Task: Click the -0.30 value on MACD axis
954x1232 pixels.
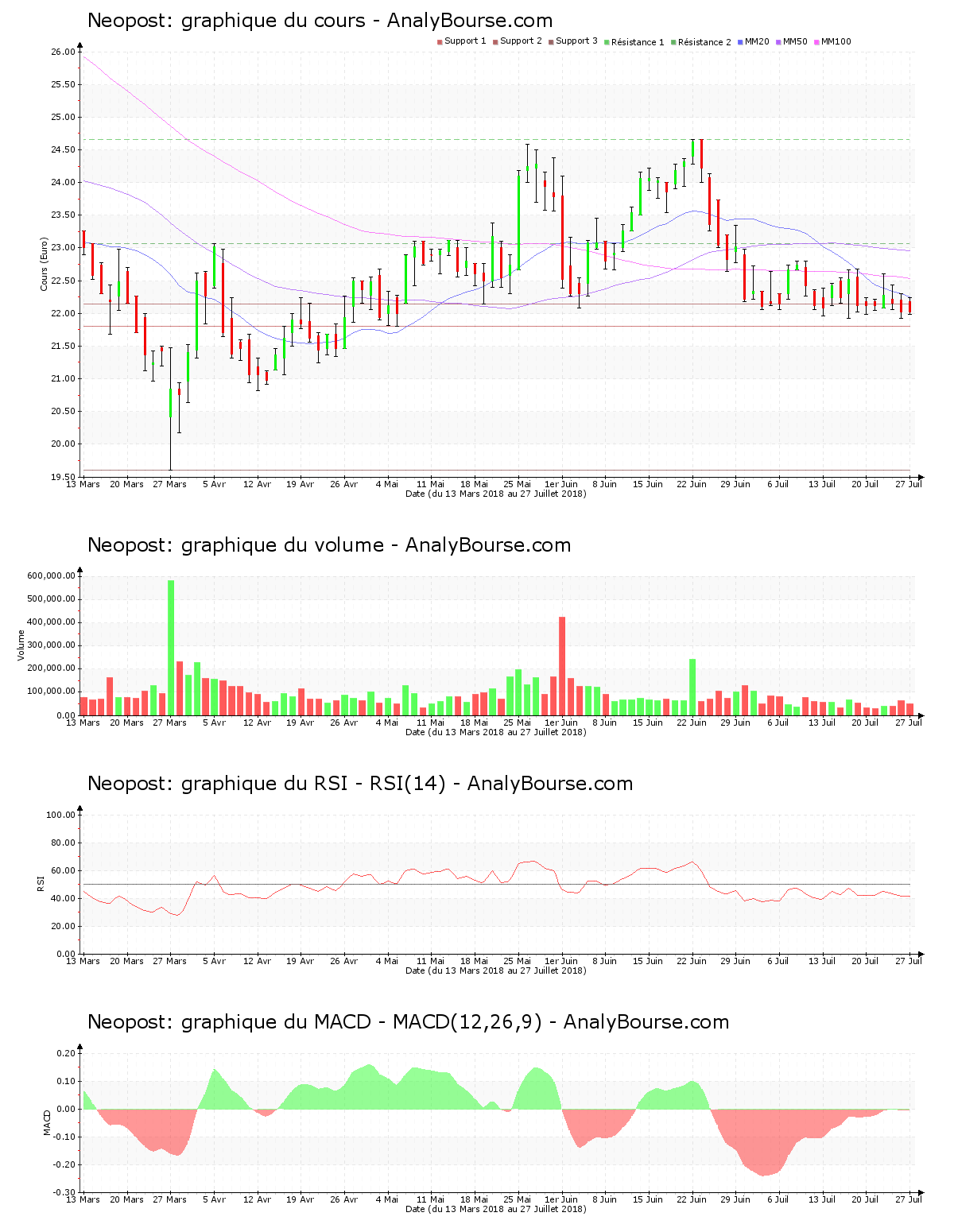Action: pyautogui.click(x=65, y=1193)
